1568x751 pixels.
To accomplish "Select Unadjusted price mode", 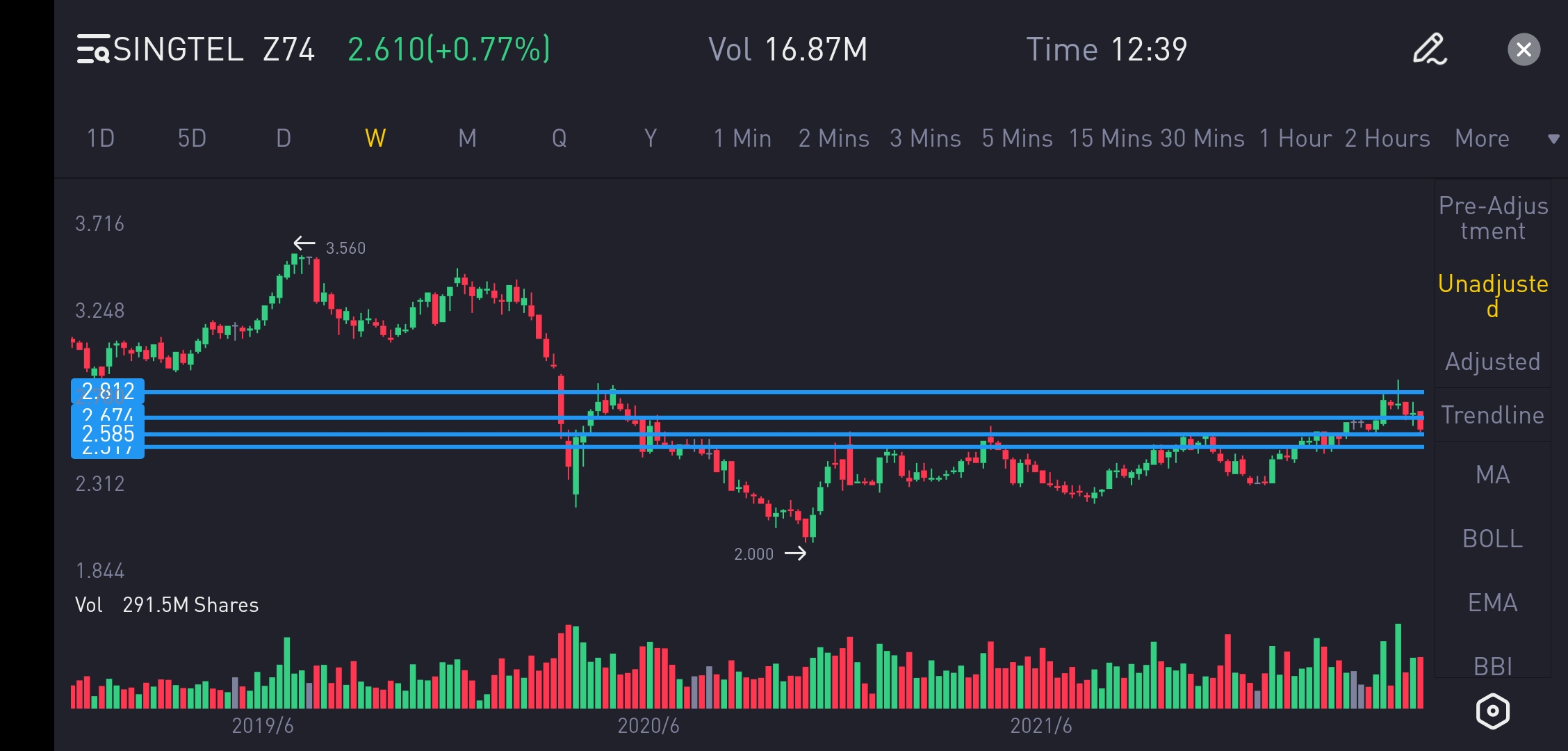I will coord(1493,296).
